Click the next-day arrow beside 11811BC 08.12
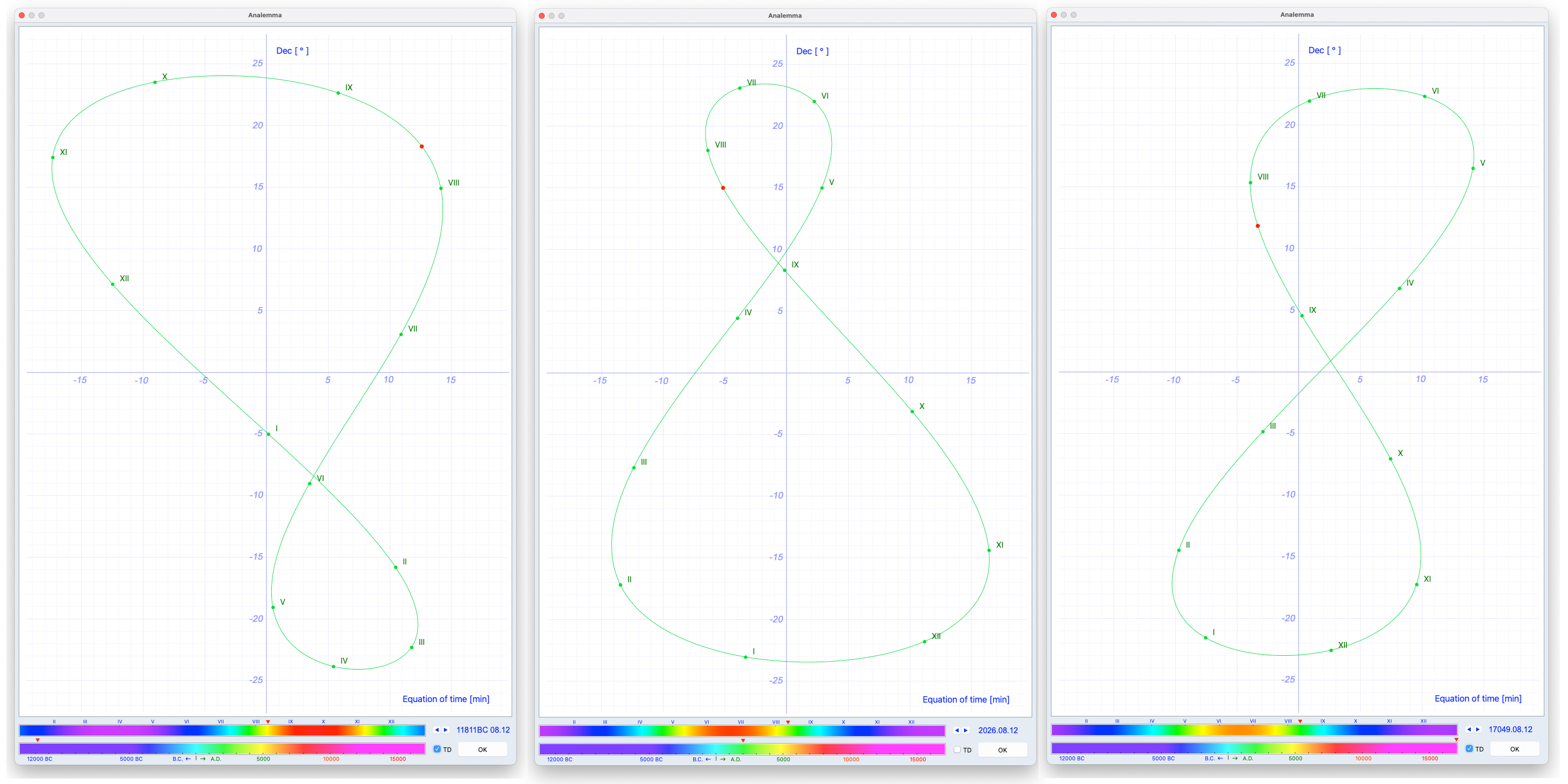This screenshot has height=784, width=1568. [x=446, y=730]
